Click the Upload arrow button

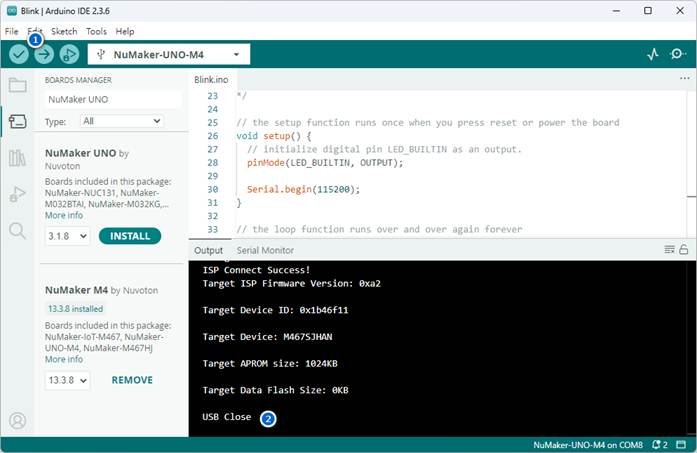coord(44,55)
